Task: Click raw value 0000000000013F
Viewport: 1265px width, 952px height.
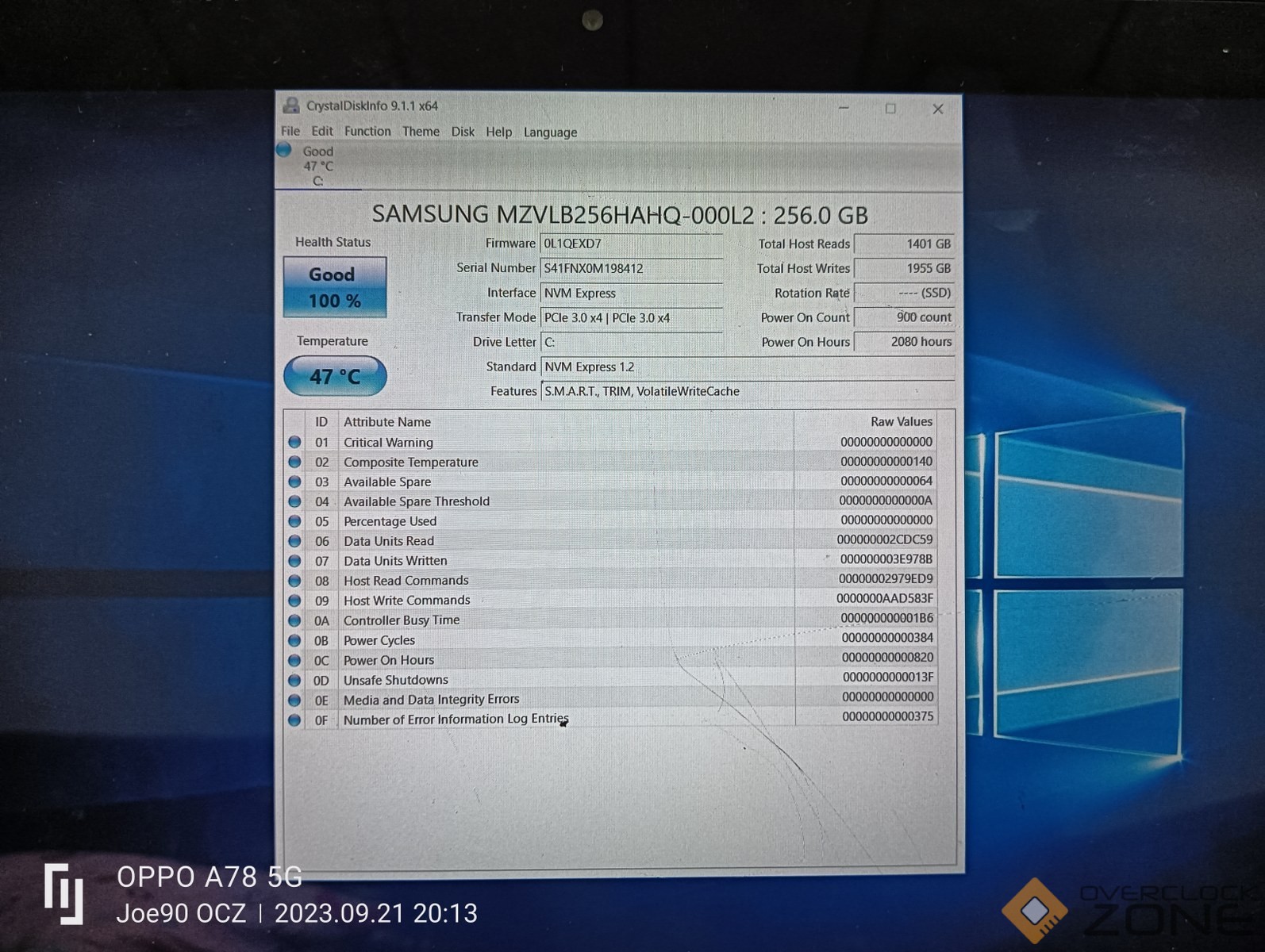Action: [x=888, y=677]
